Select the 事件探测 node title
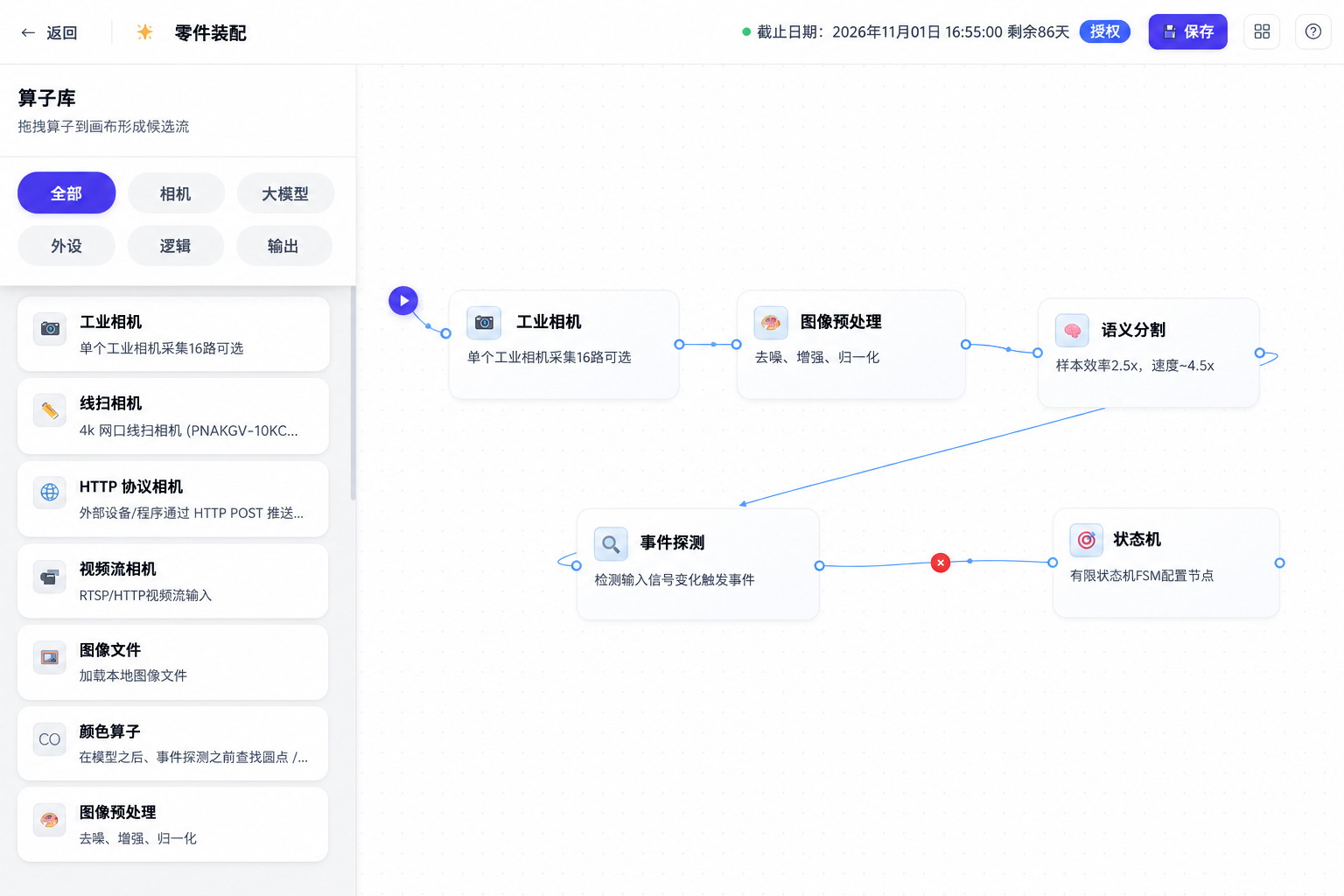The width and height of the screenshot is (1344, 896). pos(673,542)
